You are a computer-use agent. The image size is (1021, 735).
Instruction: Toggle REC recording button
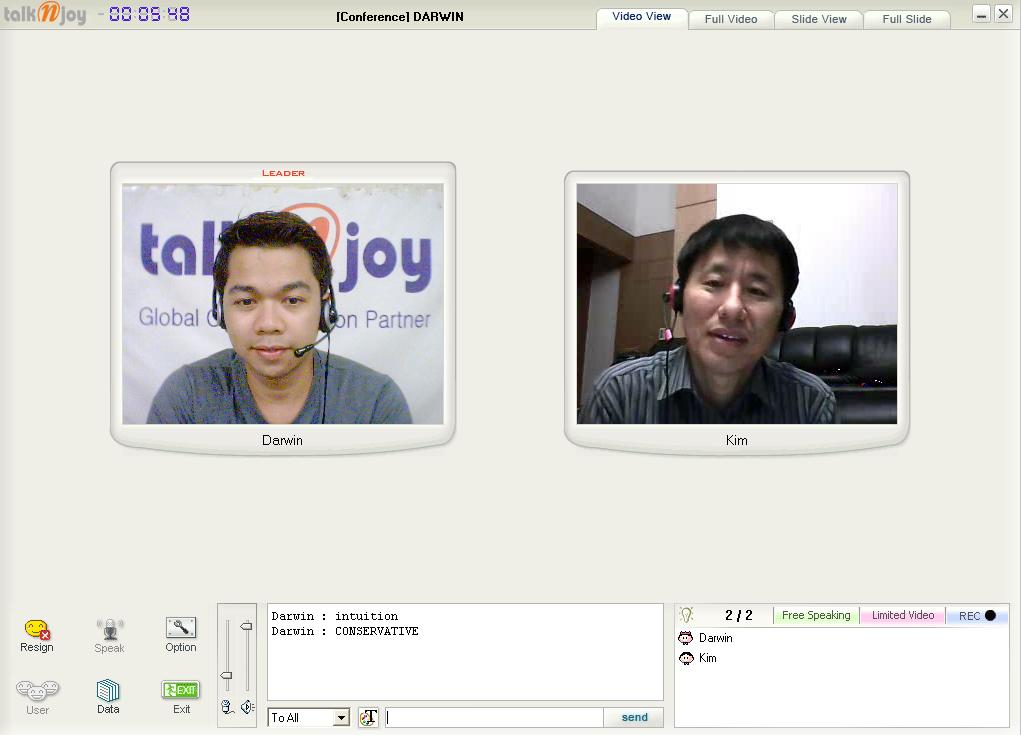pos(977,615)
